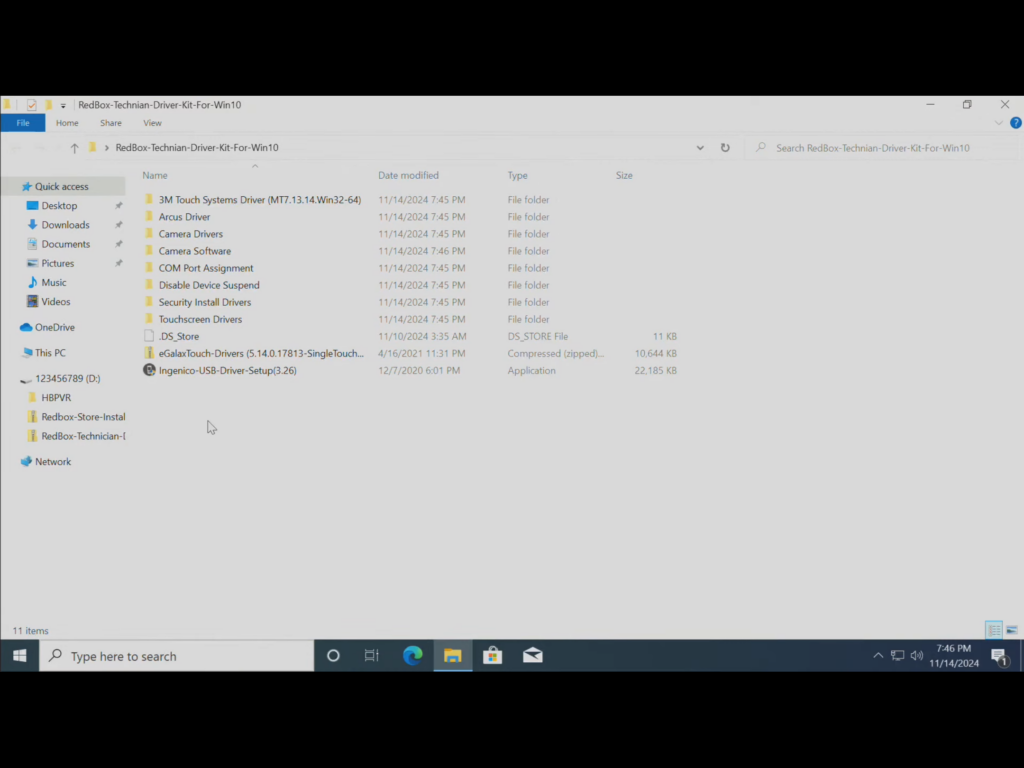This screenshot has width=1024, height=768.
Task: Open the blue File menu
Action: pyautogui.click(x=22, y=123)
